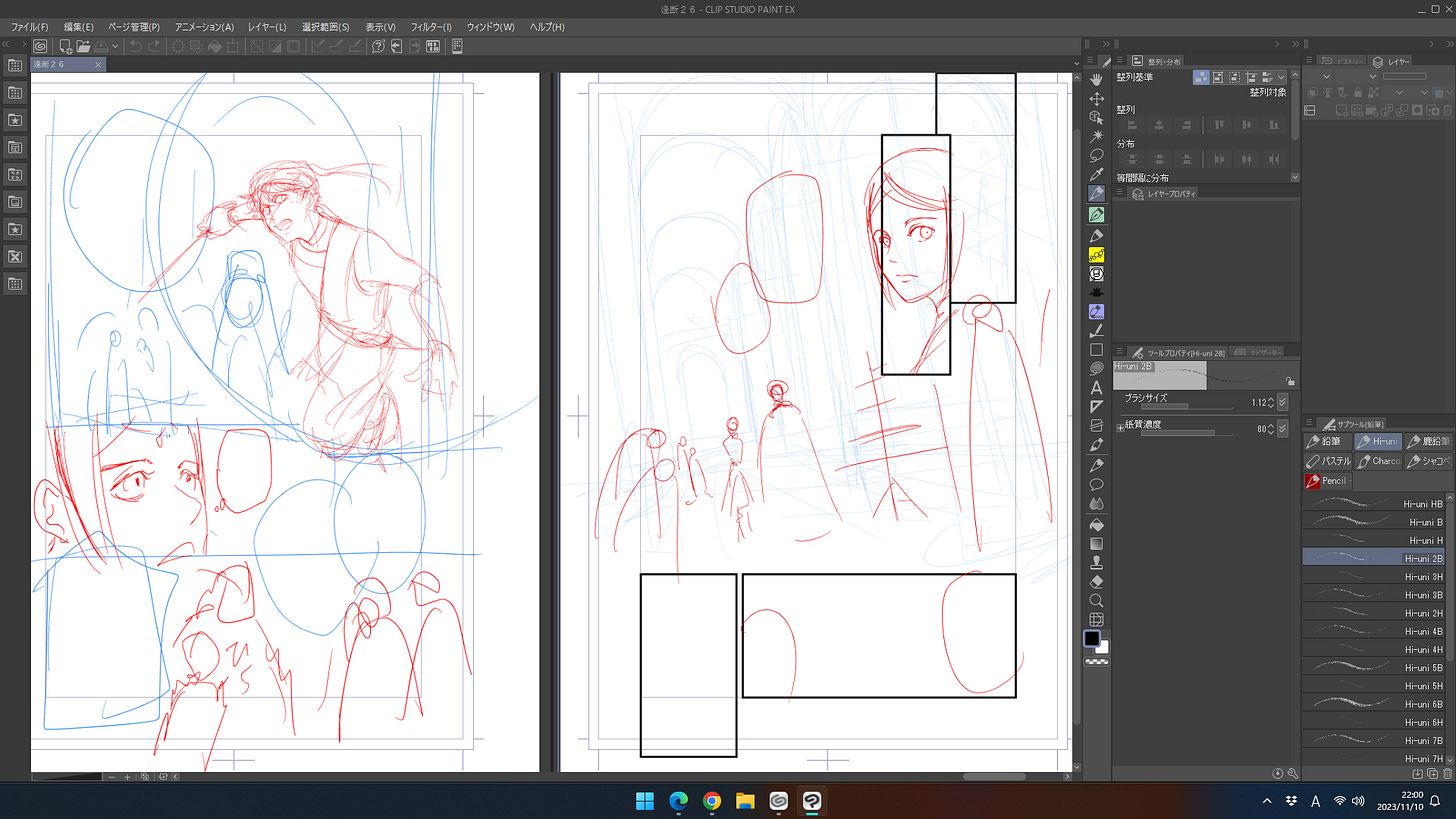Open the align reference dropdown chevron
1456x819 pixels.
[x=1282, y=77]
